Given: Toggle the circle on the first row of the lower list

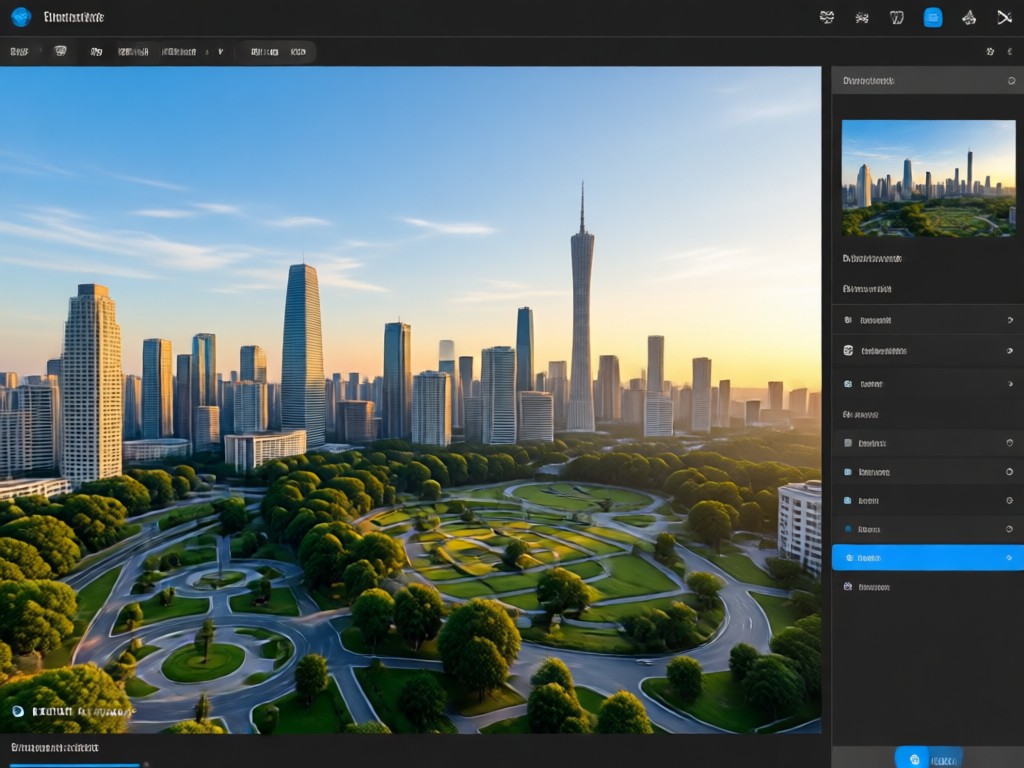Looking at the screenshot, I should 1009,443.
